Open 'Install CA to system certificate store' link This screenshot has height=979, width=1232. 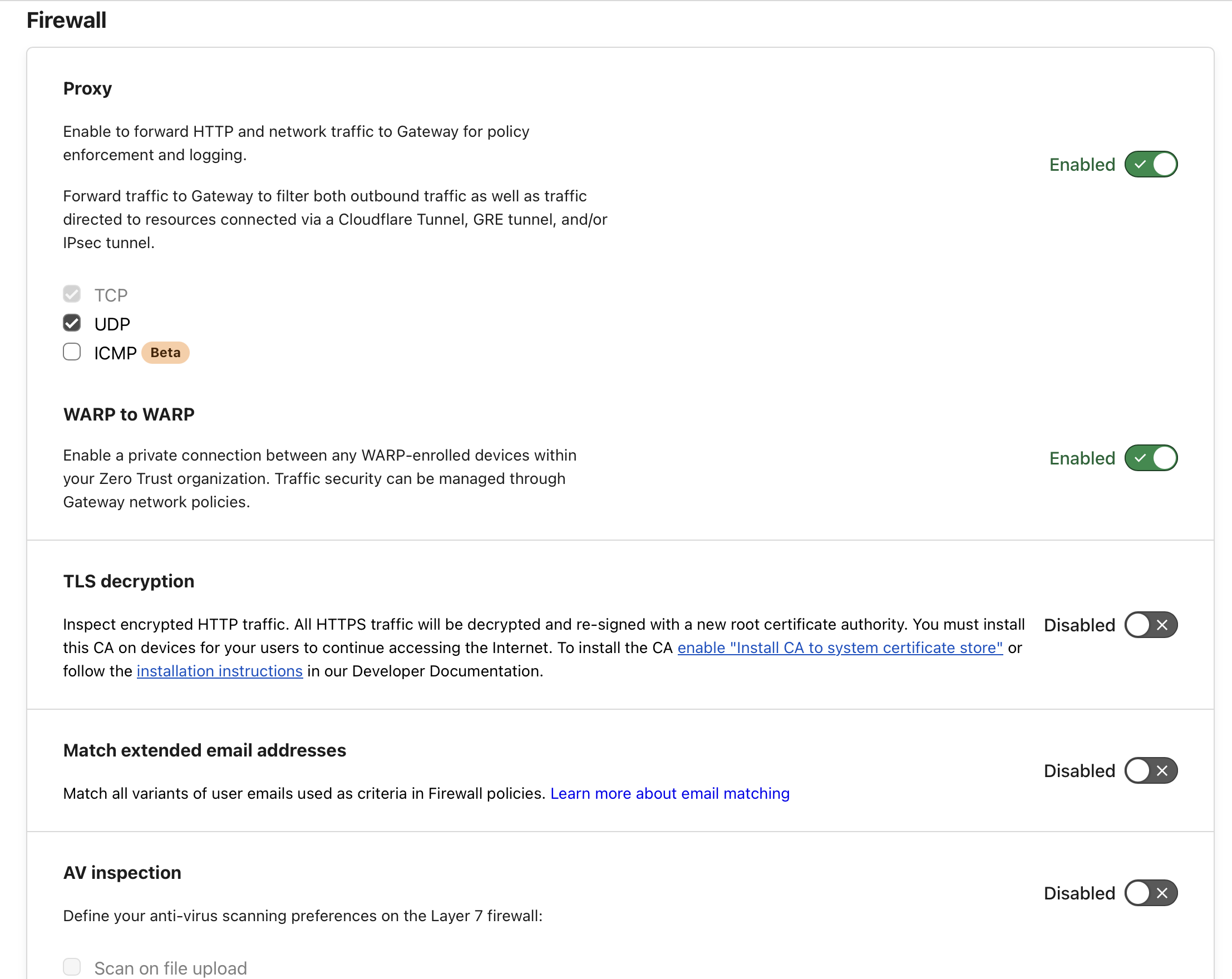[x=840, y=647]
